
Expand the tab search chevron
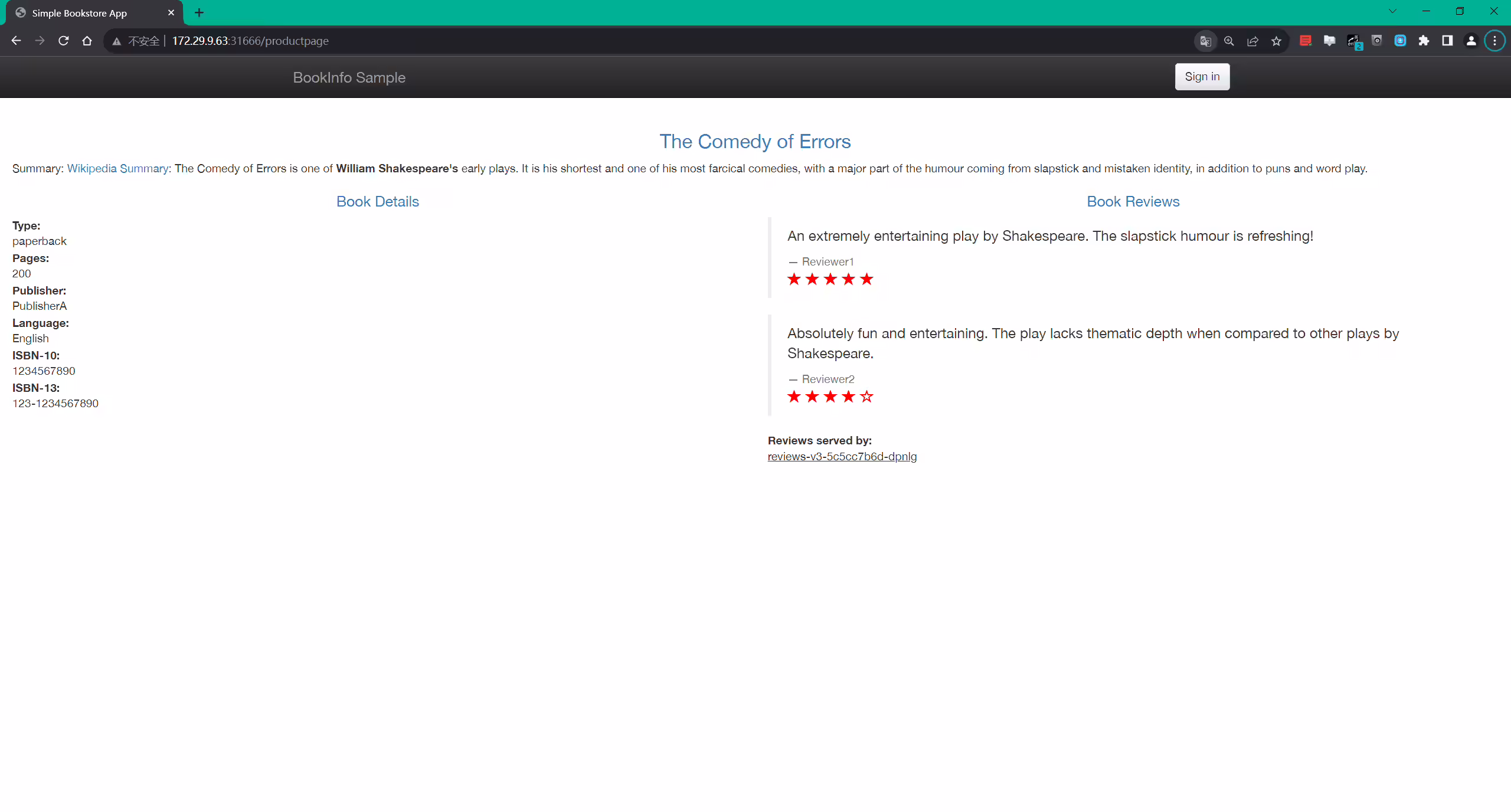coord(1392,11)
